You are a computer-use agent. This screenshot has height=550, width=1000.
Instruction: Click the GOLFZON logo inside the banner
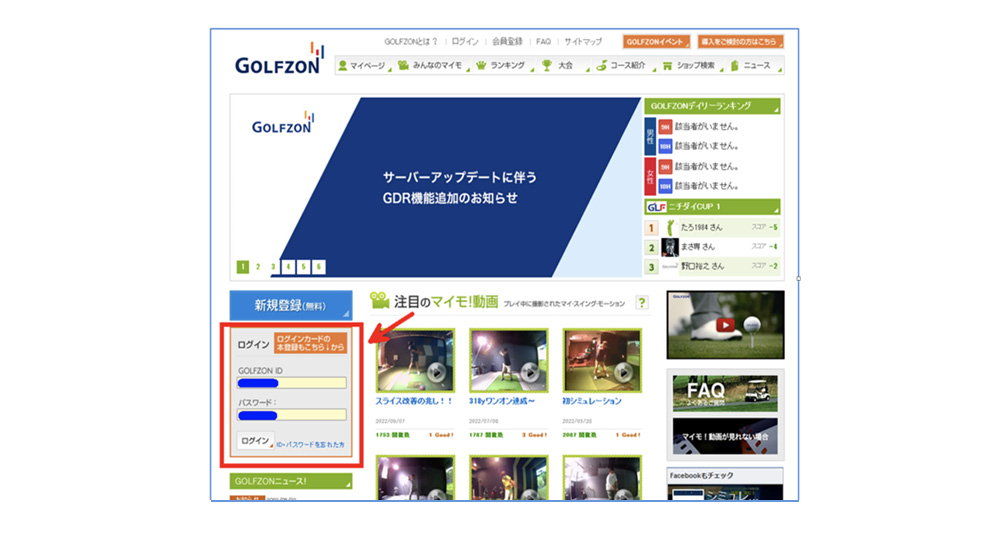(x=283, y=123)
